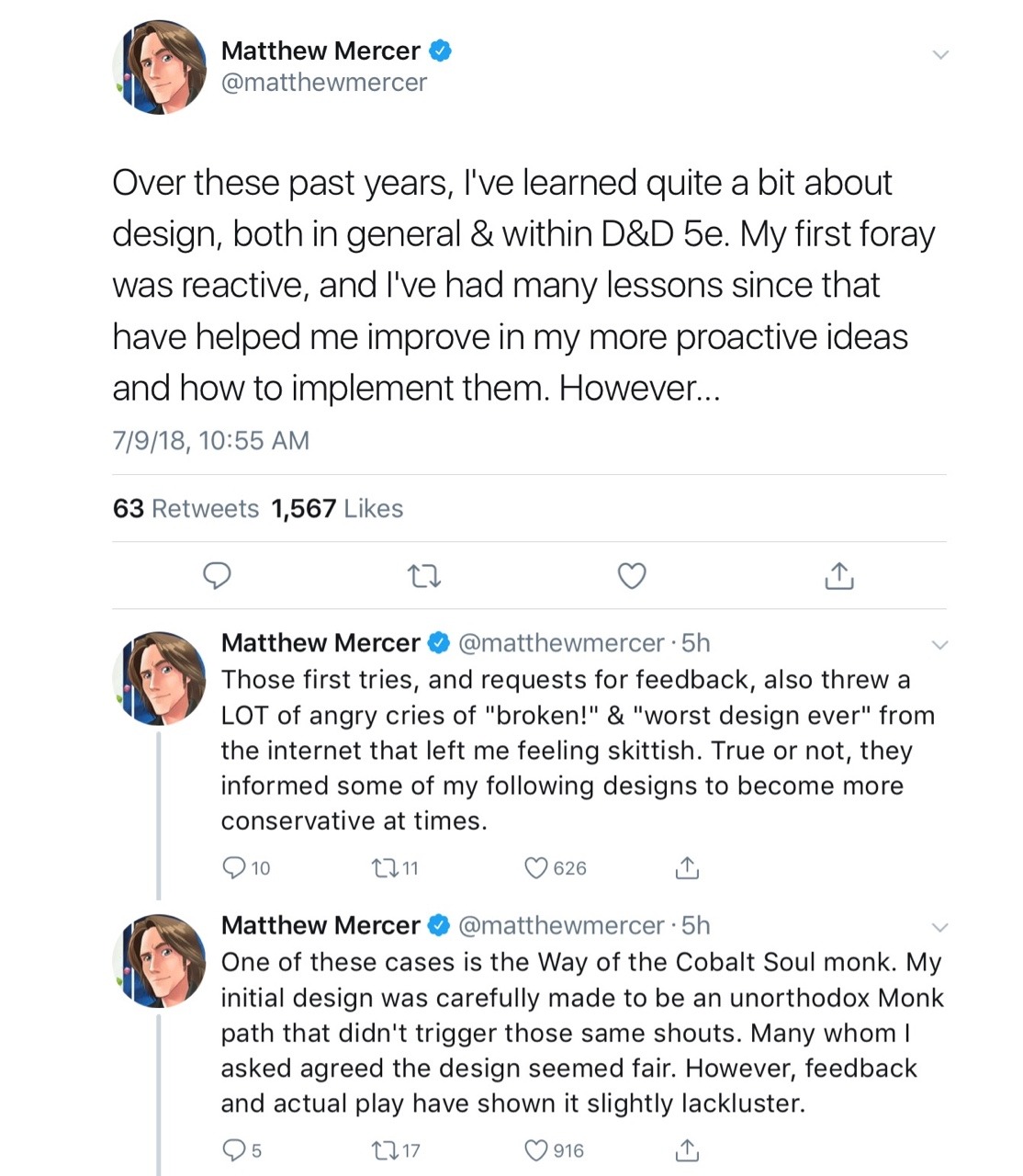Screen dimensions: 1023x1176
Task: Open the @matthewmercer handle in header
Action: coord(324,83)
